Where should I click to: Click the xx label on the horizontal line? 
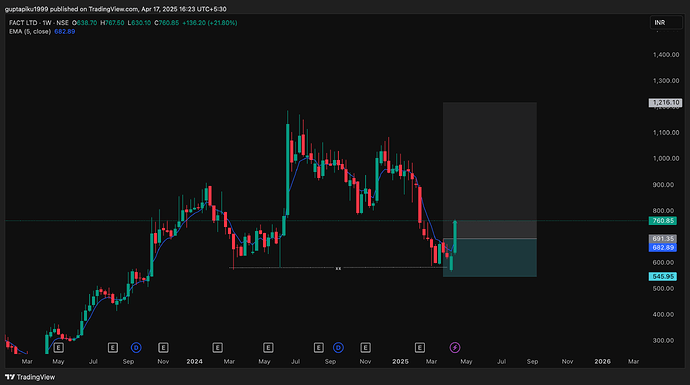338,268
